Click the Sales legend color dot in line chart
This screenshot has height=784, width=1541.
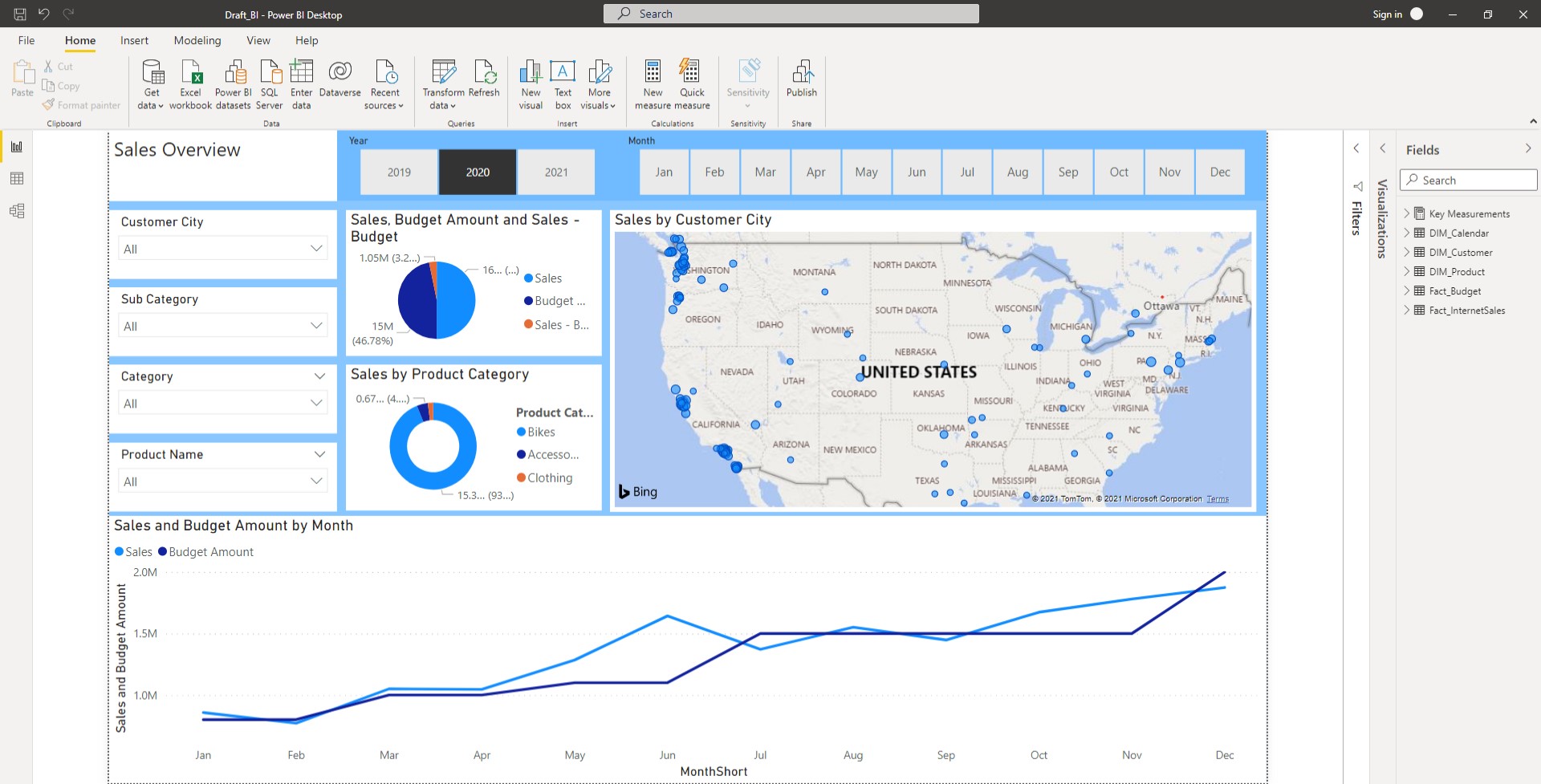[x=120, y=551]
